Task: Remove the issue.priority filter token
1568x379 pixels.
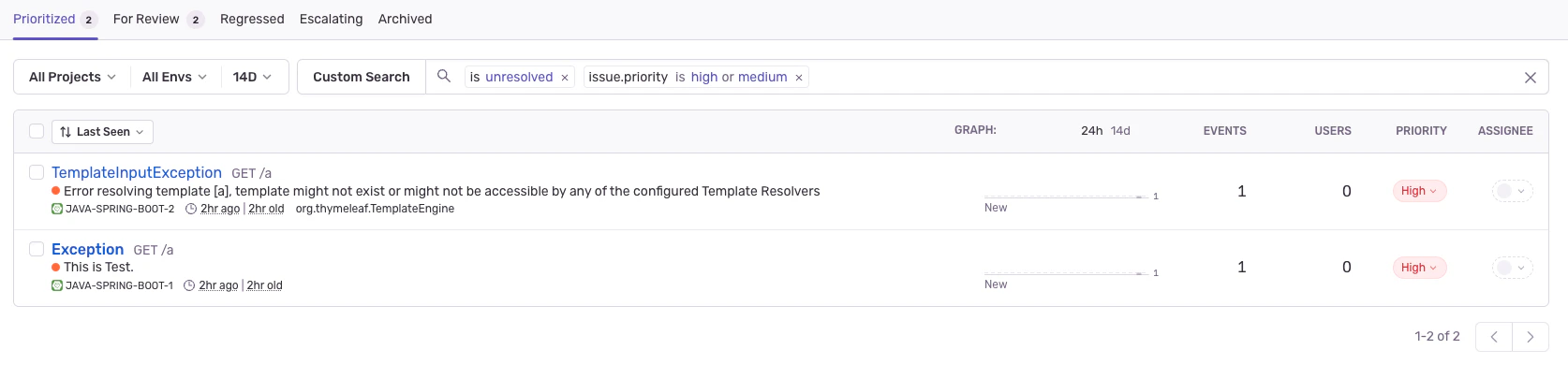Action: point(799,78)
